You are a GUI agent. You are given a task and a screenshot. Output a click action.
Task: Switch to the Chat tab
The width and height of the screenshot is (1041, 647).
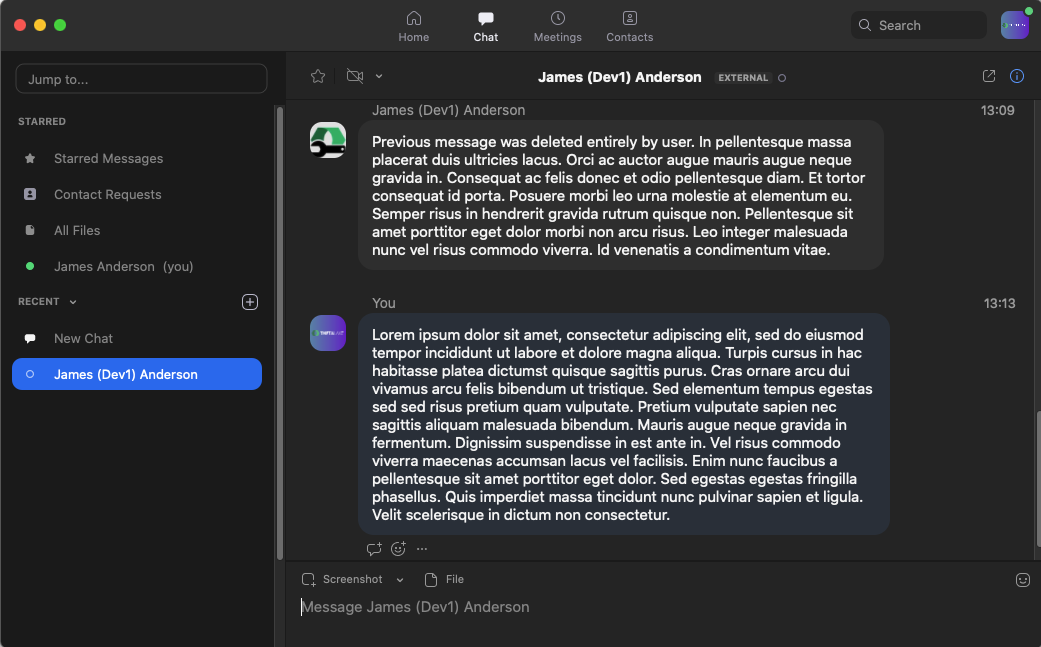485,27
